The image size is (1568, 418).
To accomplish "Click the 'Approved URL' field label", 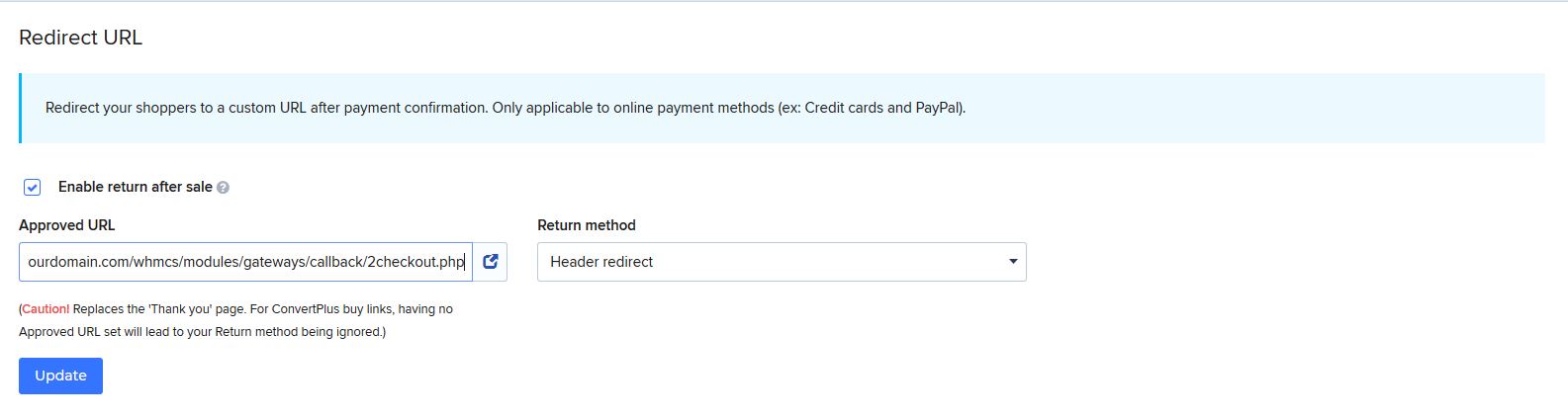I will tap(67, 225).
